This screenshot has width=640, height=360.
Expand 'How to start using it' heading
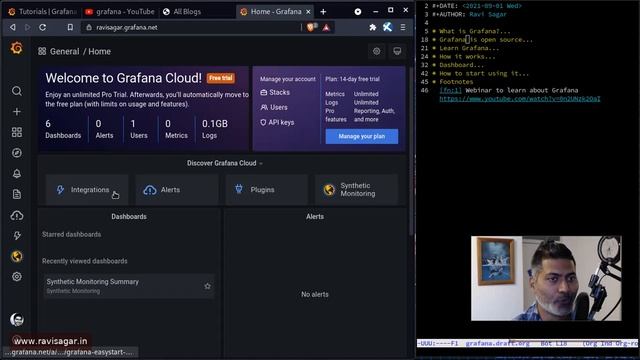pyautogui.click(x=484, y=73)
